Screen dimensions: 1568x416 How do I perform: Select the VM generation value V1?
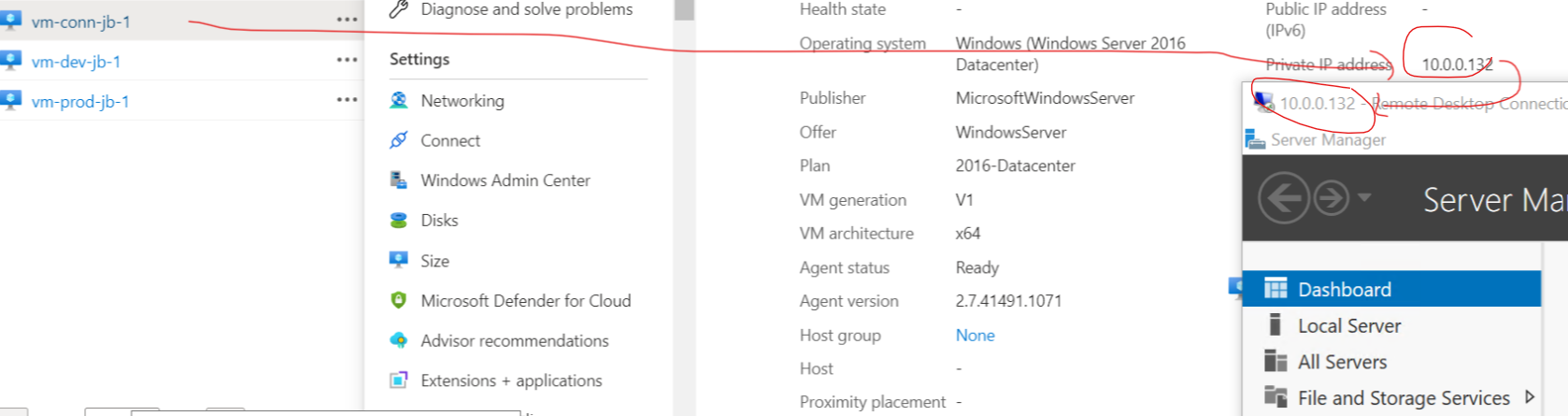964,200
